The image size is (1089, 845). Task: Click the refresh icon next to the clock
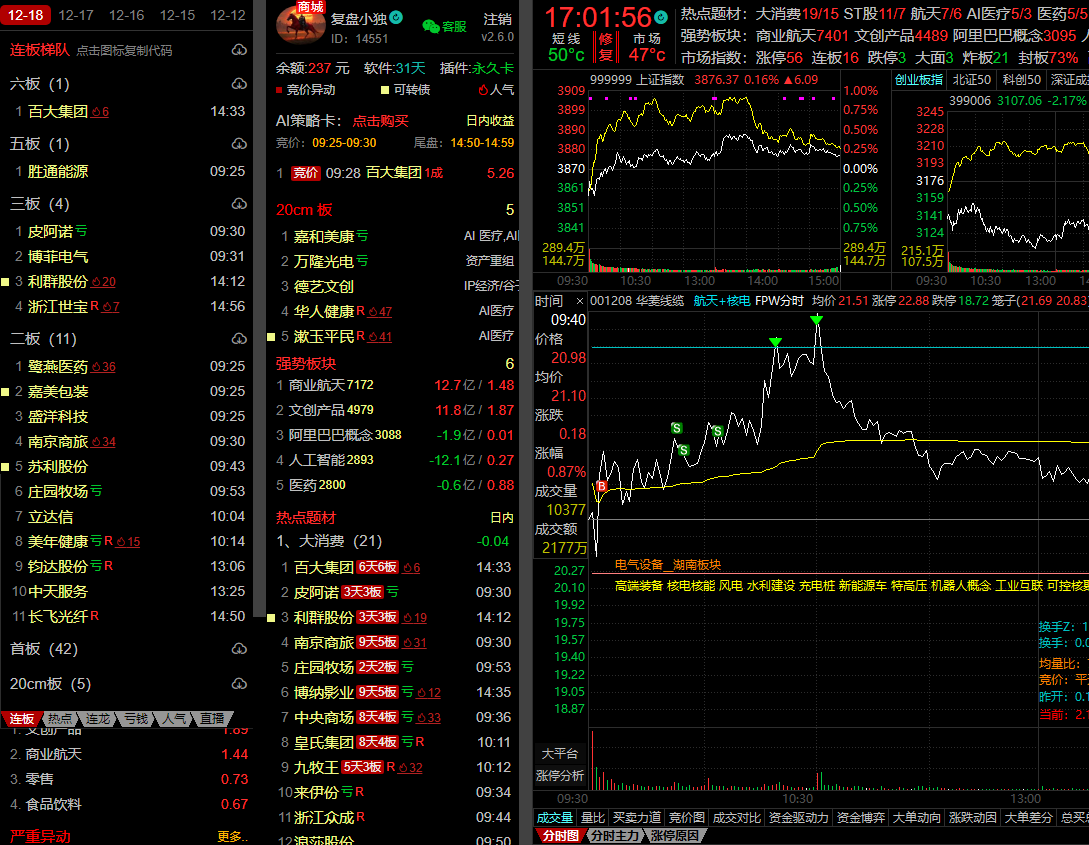pyautogui.click(x=662, y=18)
